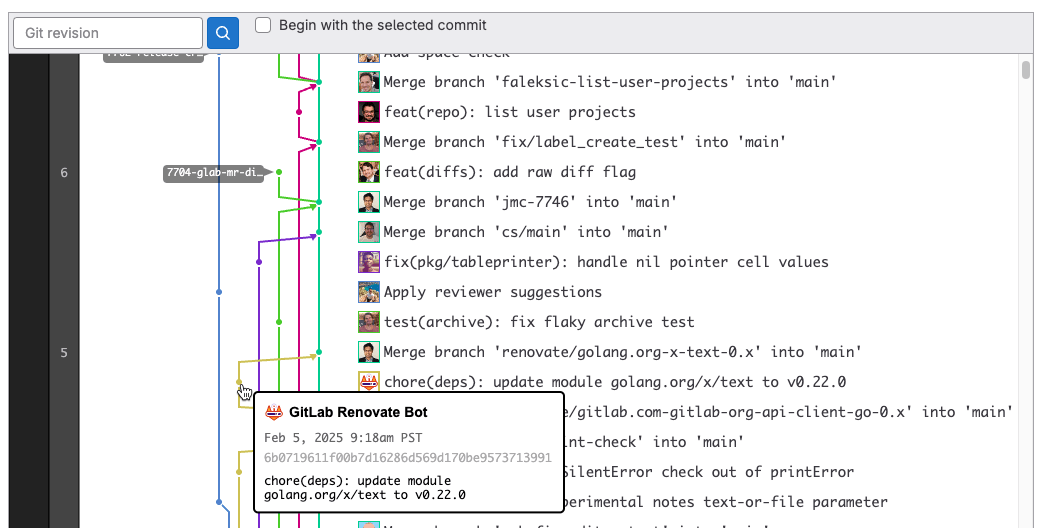Click blue graph node on the Apply reviewer suggestions row
The width and height of the screenshot is (1058, 528).
tap(219, 292)
